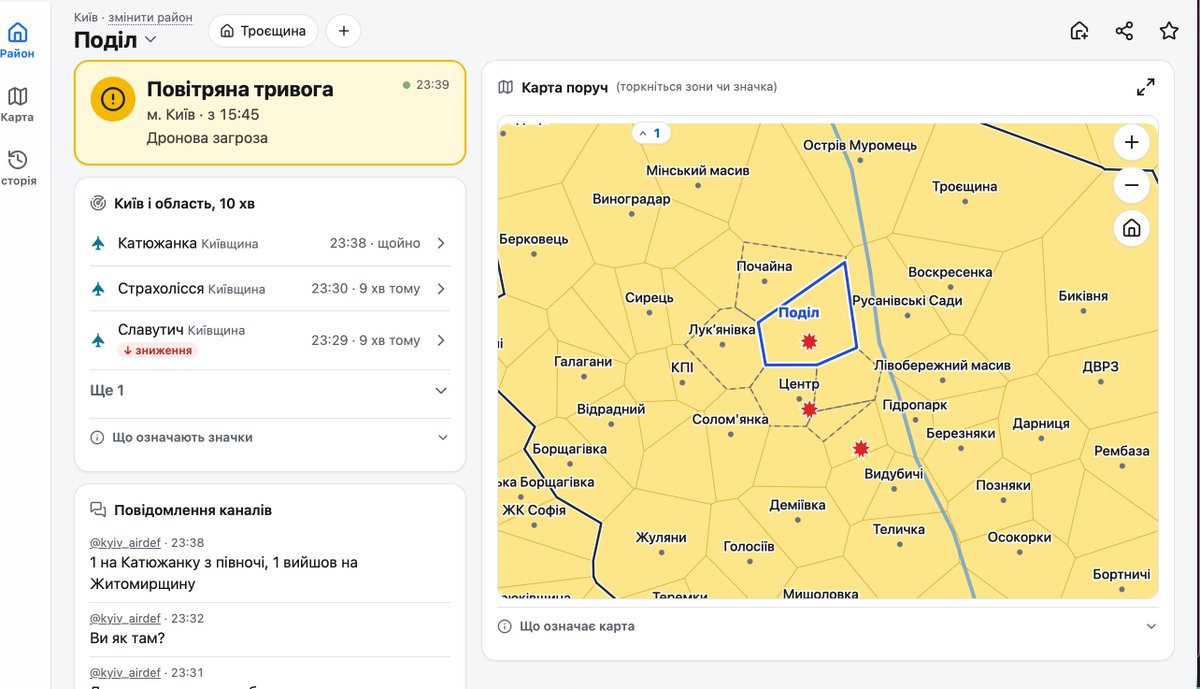1200x689 pixels.
Task: Click the radar icon next to Київ і область
Action: pos(98,203)
